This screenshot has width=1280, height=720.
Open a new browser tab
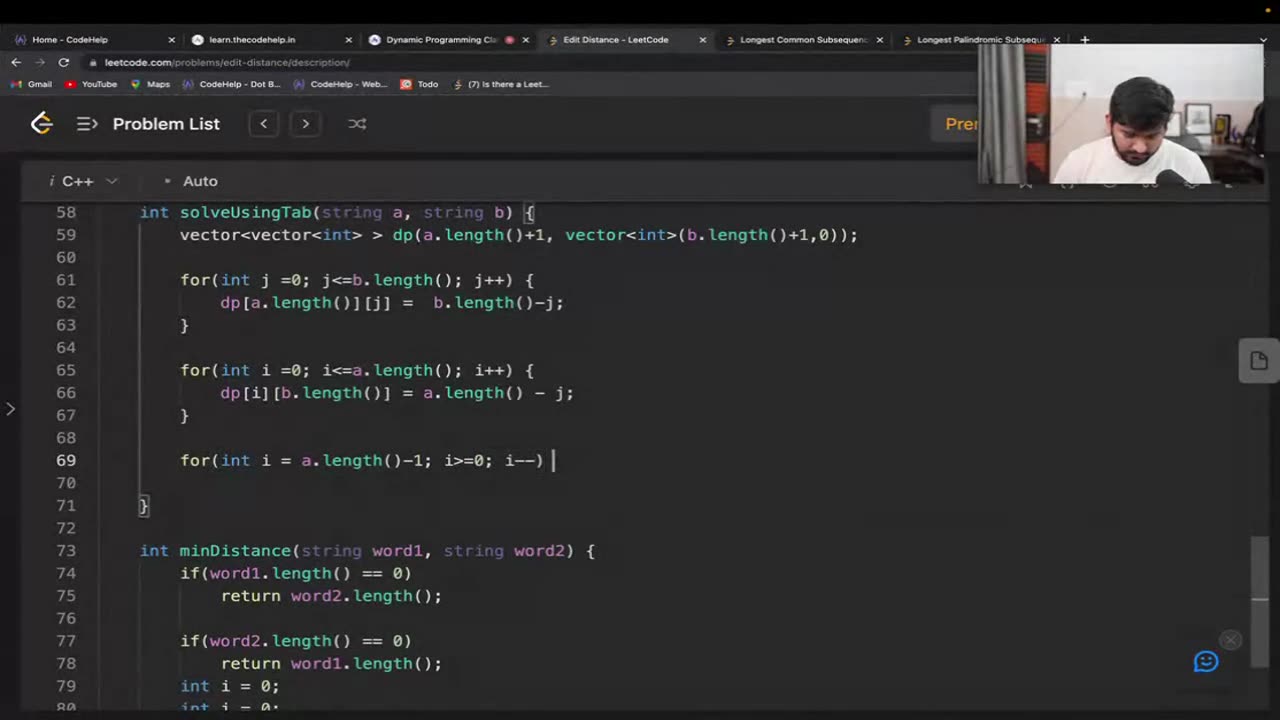pyautogui.click(x=1085, y=40)
